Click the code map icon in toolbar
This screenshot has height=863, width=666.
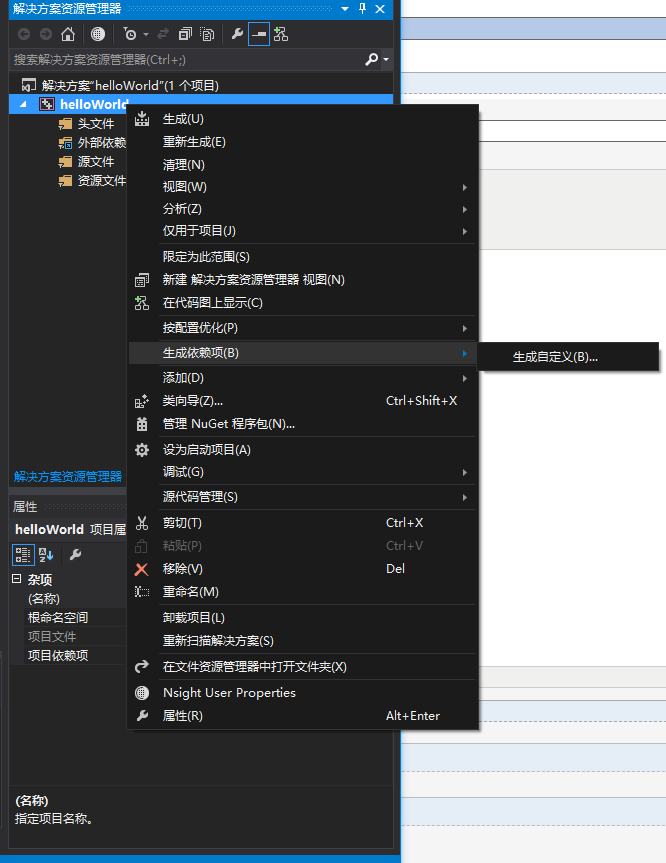click(x=281, y=34)
